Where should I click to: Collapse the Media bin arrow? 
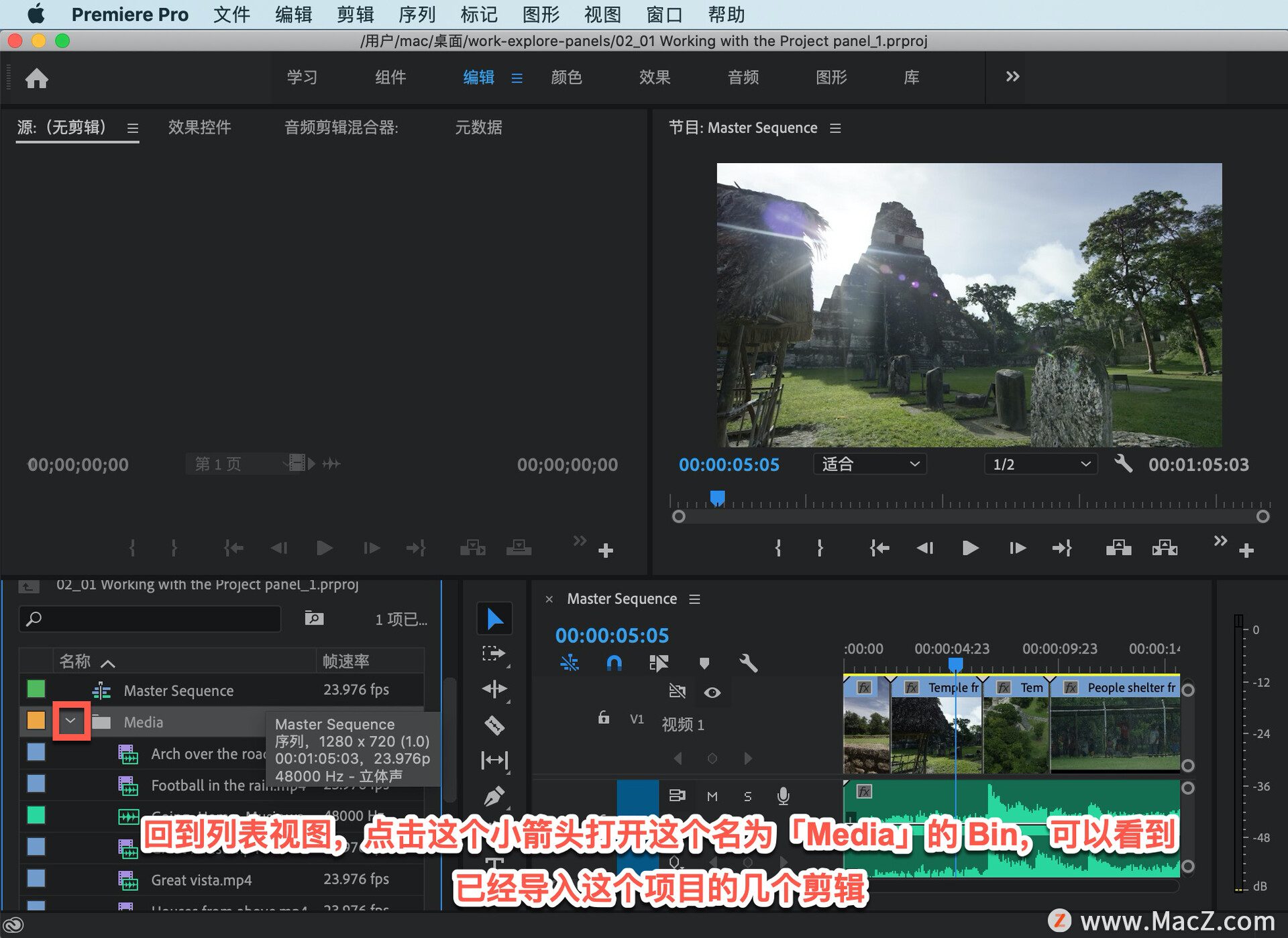click(70, 721)
